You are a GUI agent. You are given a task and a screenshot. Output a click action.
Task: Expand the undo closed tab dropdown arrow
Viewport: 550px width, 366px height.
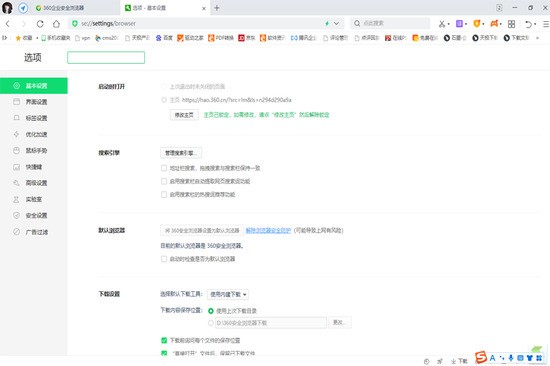[x=535, y=24]
